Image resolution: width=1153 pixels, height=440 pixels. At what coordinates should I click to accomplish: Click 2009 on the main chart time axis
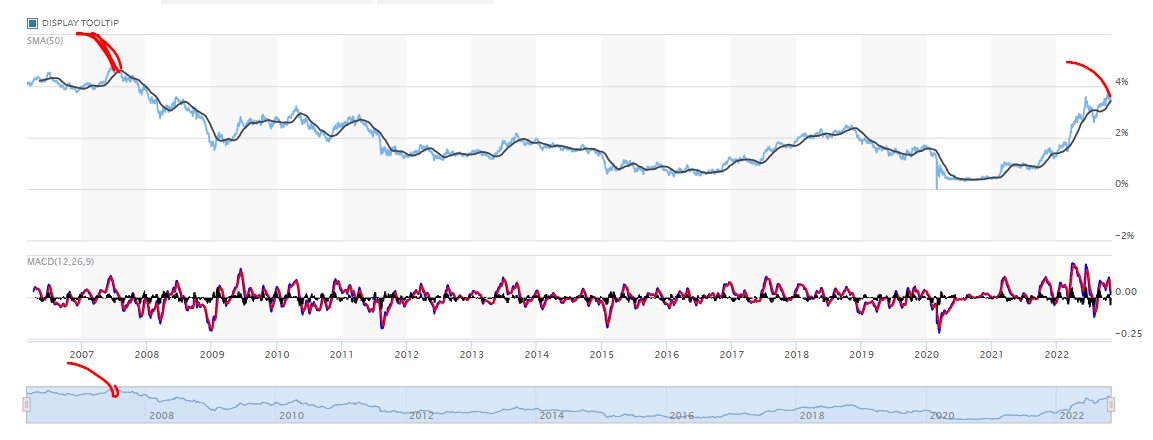point(211,355)
